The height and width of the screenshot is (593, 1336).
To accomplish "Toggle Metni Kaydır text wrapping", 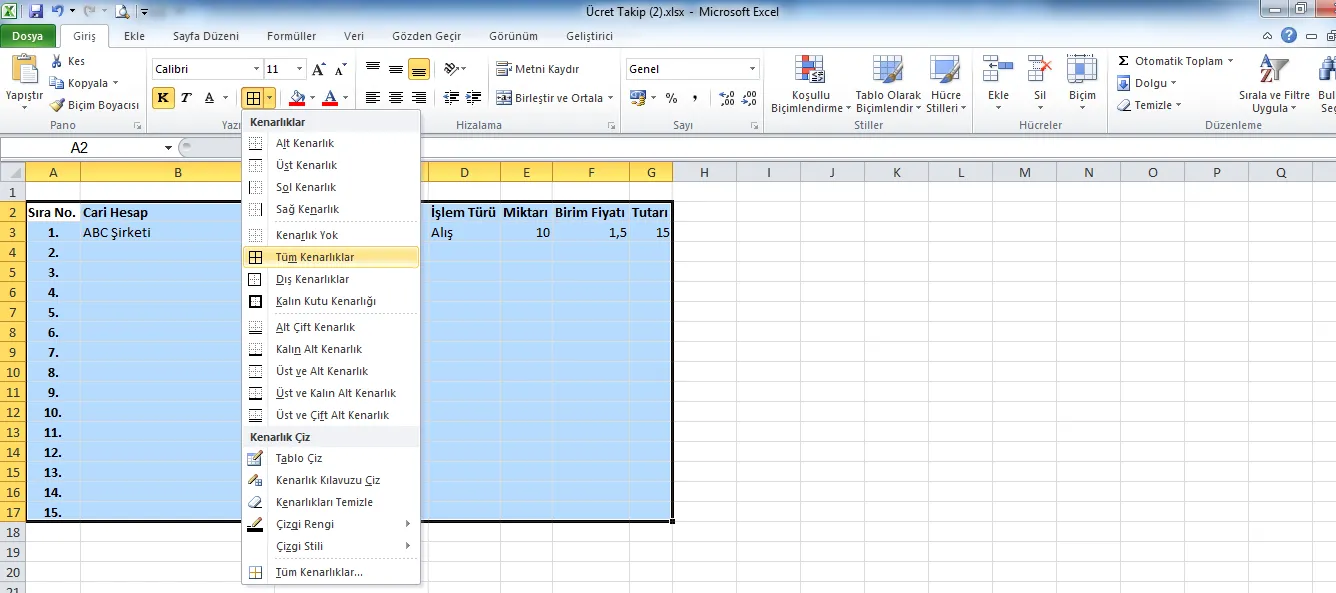I will pos(538,69).
